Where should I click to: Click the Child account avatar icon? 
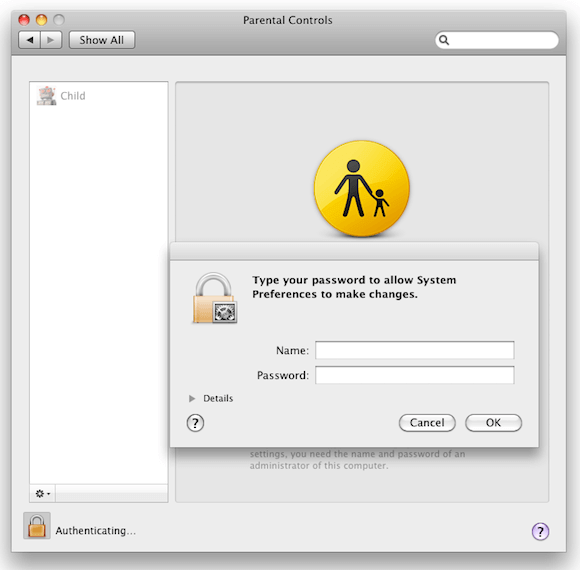pyautogui.click(x=47, y=96)
